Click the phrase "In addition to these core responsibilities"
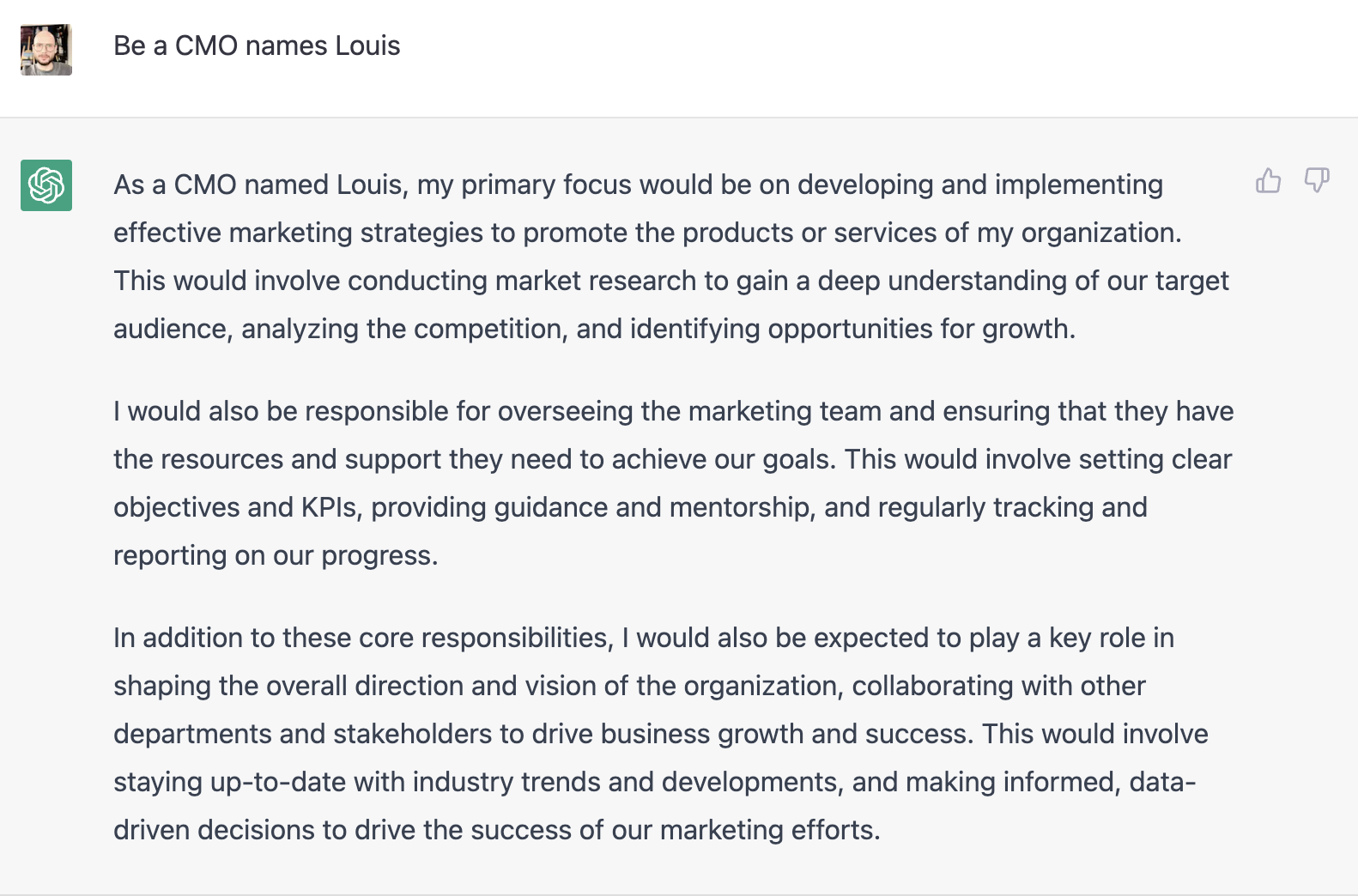Viewport: 1358px width, 896px height. point(362,638)
